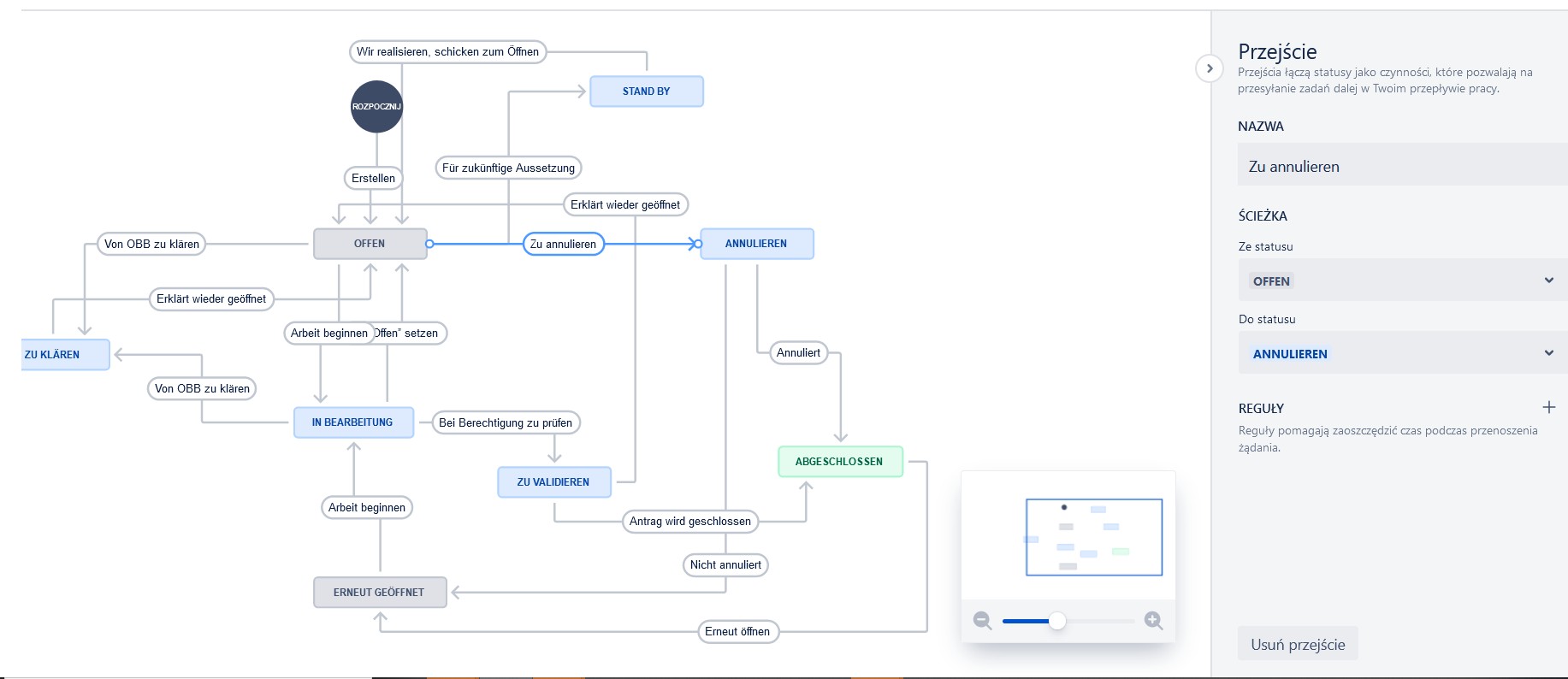Click the workflow minimap preview
The height and width of the screenshot is (679, 1568).
tap(1094, 537)
